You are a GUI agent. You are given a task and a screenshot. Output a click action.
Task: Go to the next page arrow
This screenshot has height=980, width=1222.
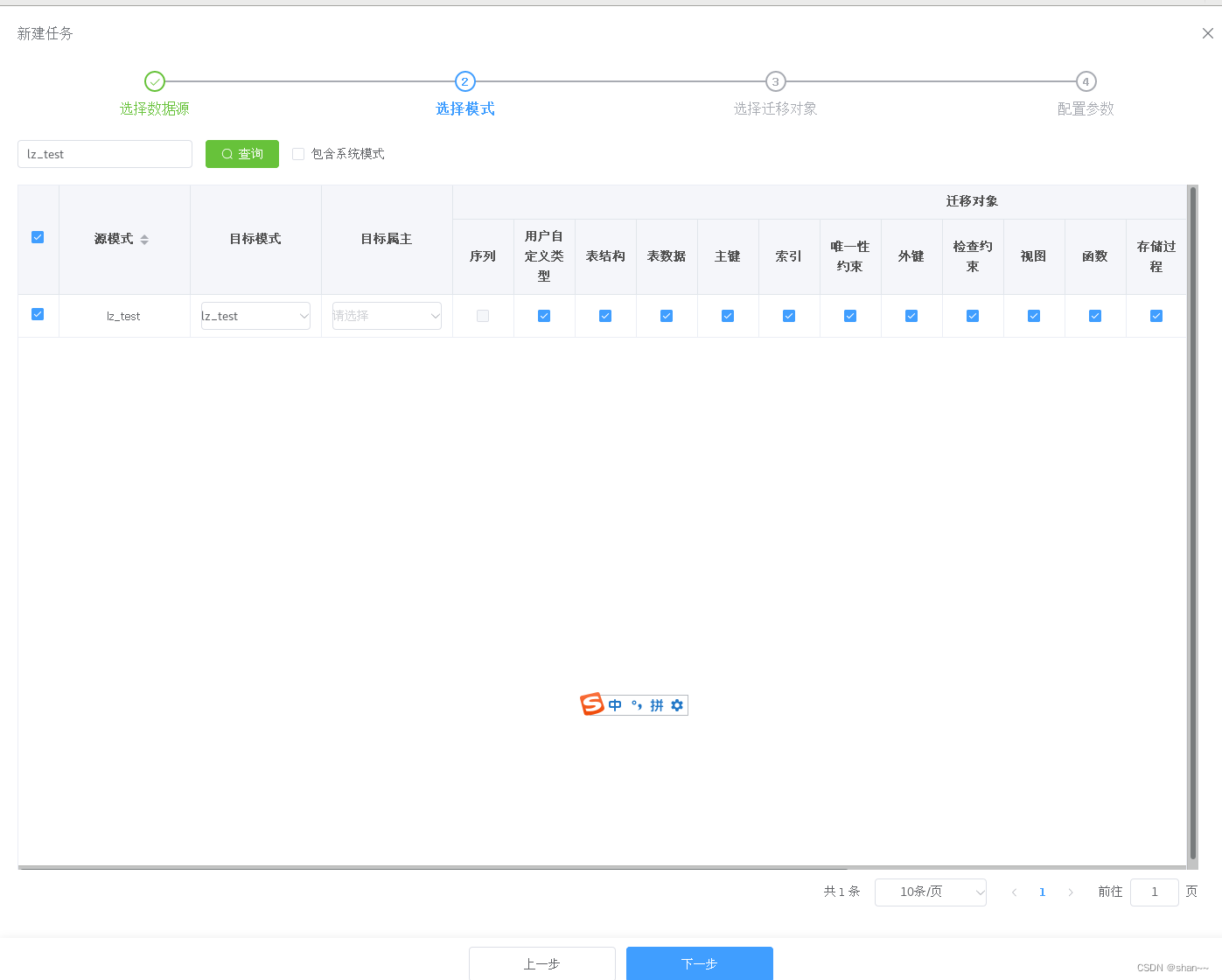pos(1071,892)
